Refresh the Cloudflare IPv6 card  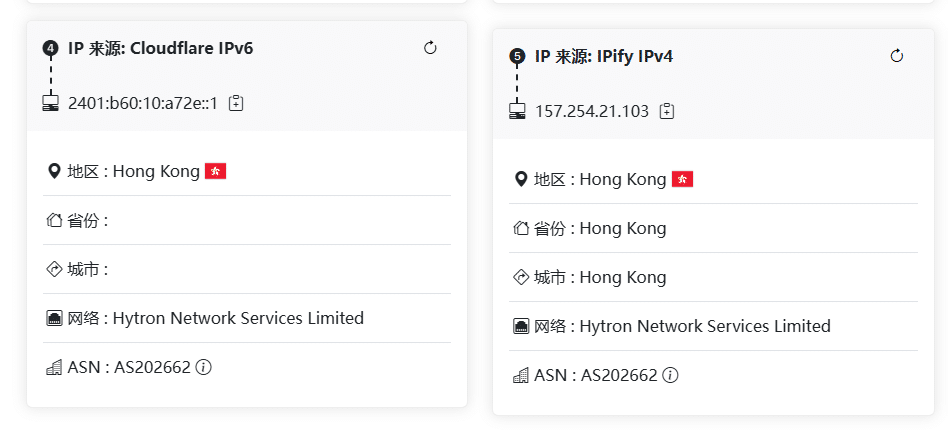(x=430, y=48)
